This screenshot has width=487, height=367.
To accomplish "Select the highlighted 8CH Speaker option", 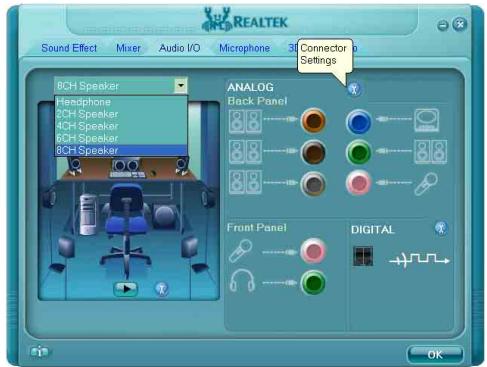I will coord(121,150).
